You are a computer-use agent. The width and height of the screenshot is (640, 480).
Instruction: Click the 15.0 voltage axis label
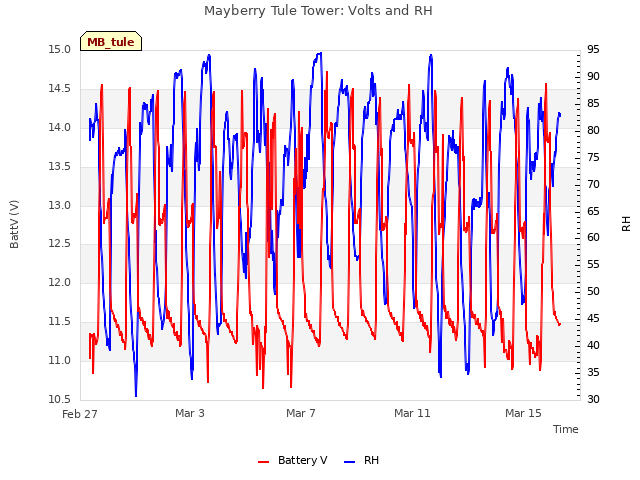[x=60, y=49]
